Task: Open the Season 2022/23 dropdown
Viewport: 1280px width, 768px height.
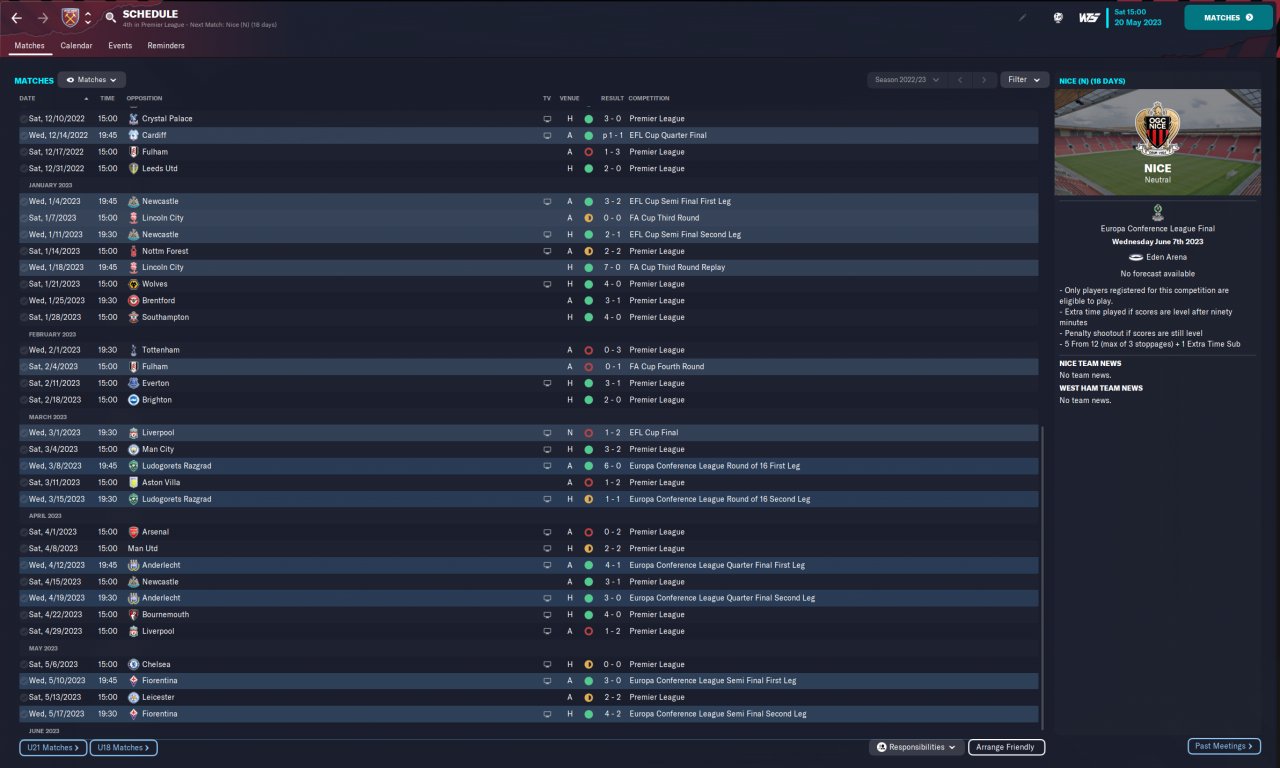Action: pyautogui.click(x=907, y=80)
